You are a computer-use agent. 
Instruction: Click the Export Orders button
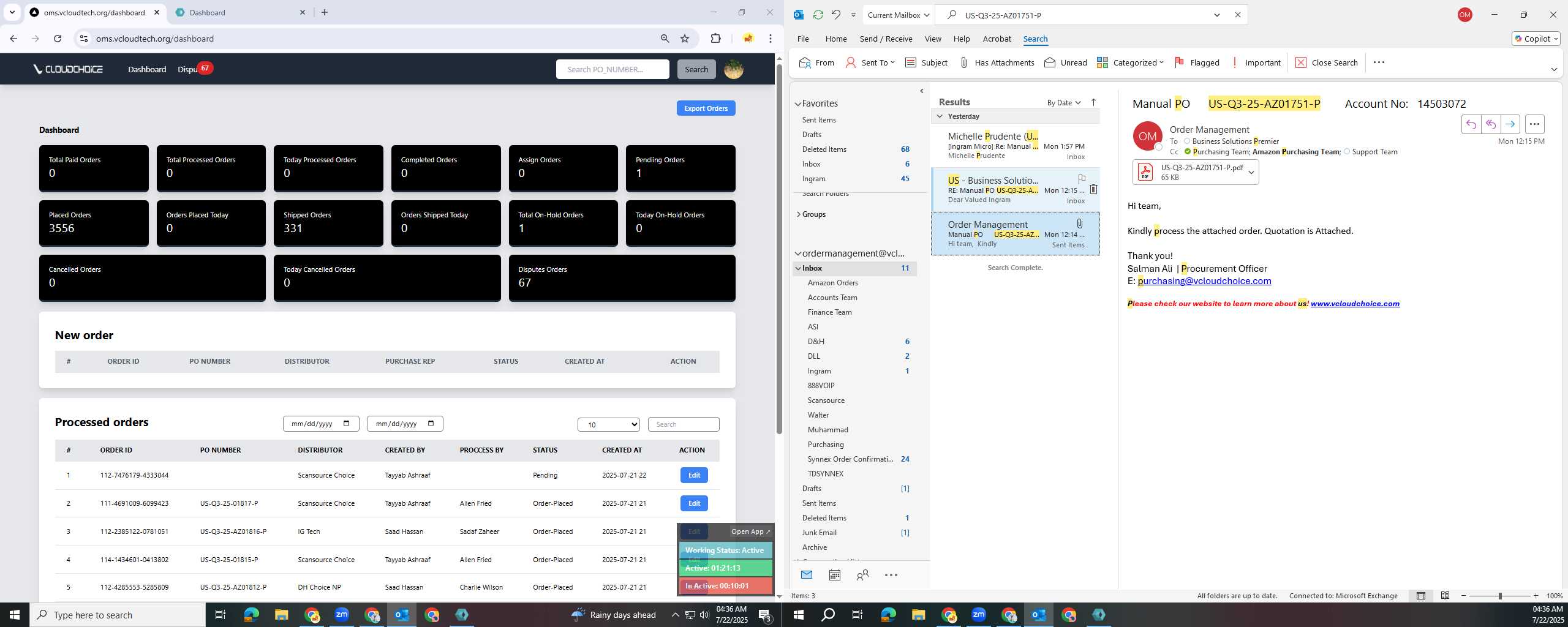click(x=706, y=108)
